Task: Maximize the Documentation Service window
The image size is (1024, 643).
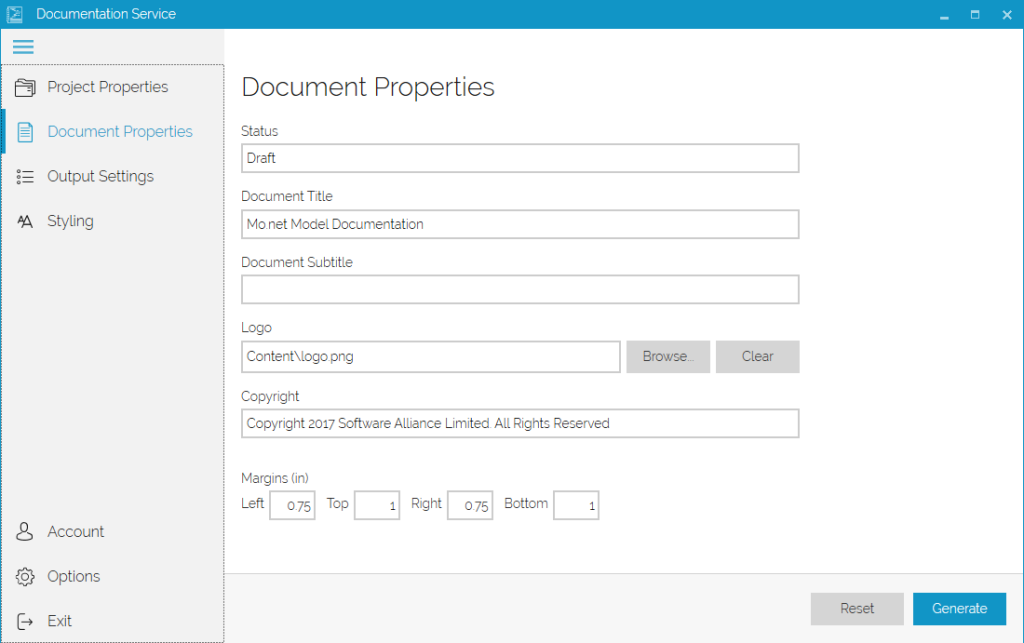Action: (975, 14)
